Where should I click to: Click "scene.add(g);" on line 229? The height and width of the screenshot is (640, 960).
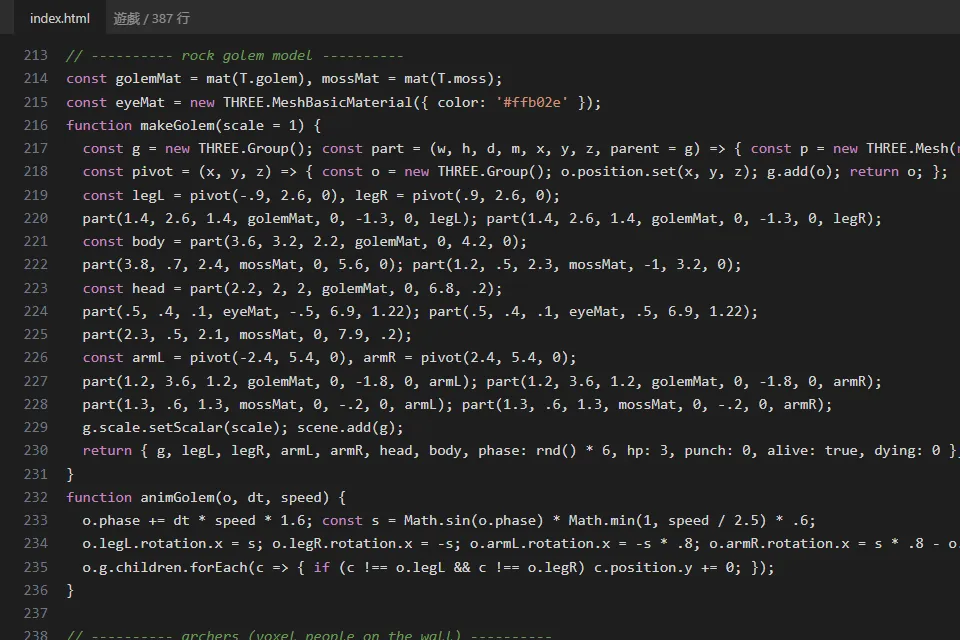coord(350,427)
